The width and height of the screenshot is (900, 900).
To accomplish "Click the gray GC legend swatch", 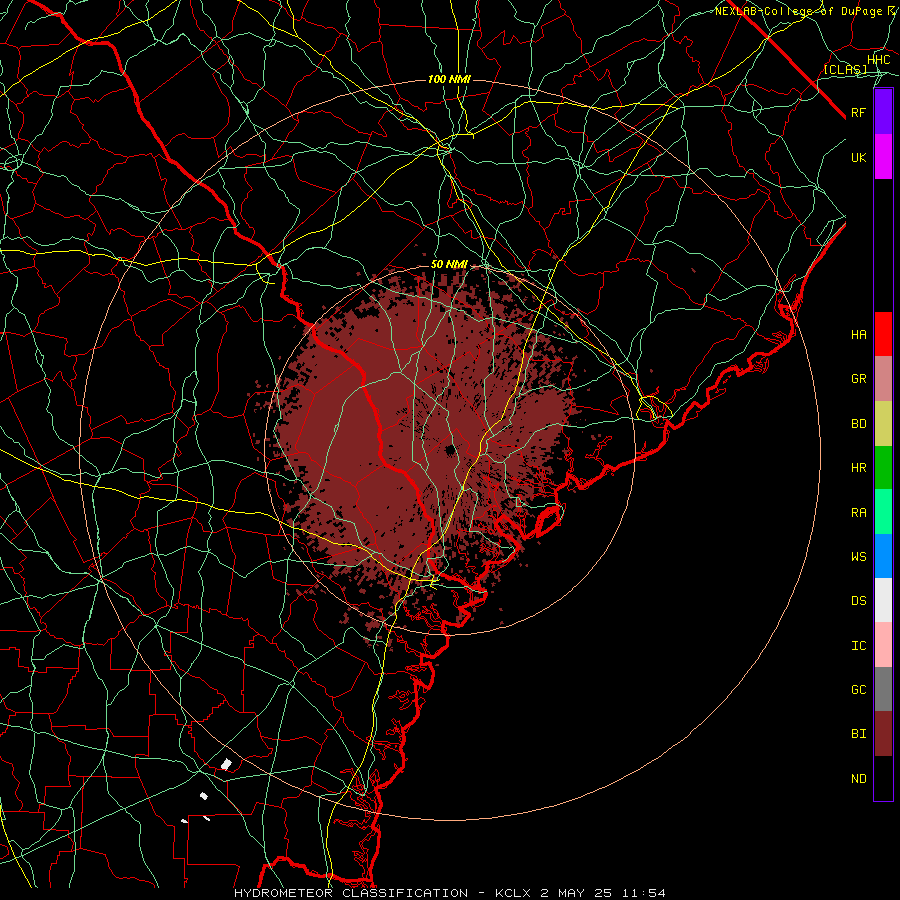I will tap(883, 689).
